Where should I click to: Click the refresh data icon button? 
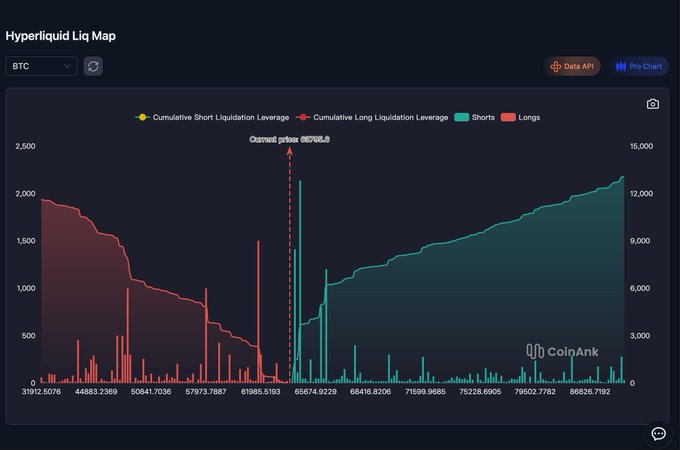93,66
